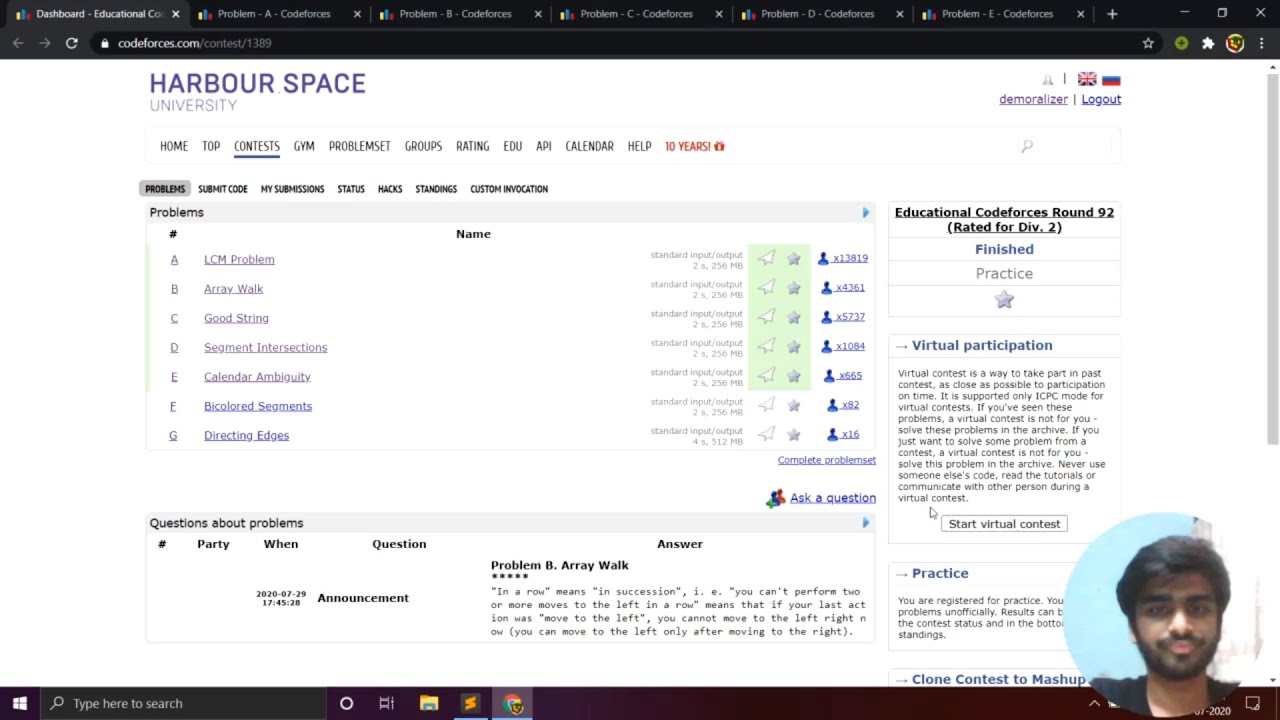Toggle favorite star for Good String

click(x=794, y=317)
